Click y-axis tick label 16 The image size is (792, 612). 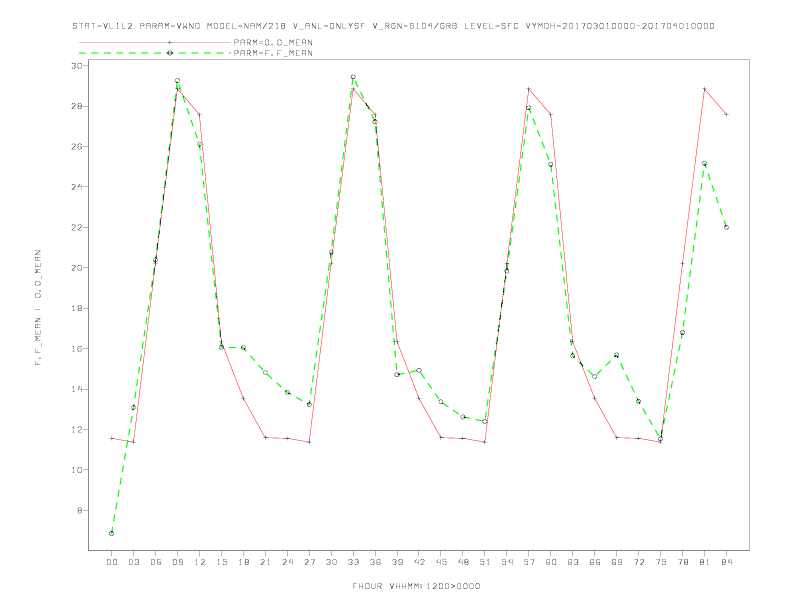coord(76,348)
